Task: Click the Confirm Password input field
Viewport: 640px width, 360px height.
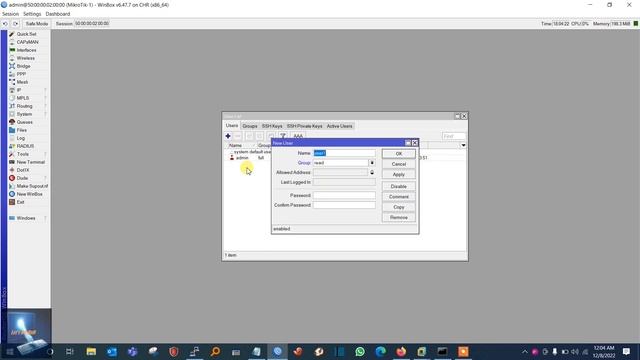Action: 344,205
